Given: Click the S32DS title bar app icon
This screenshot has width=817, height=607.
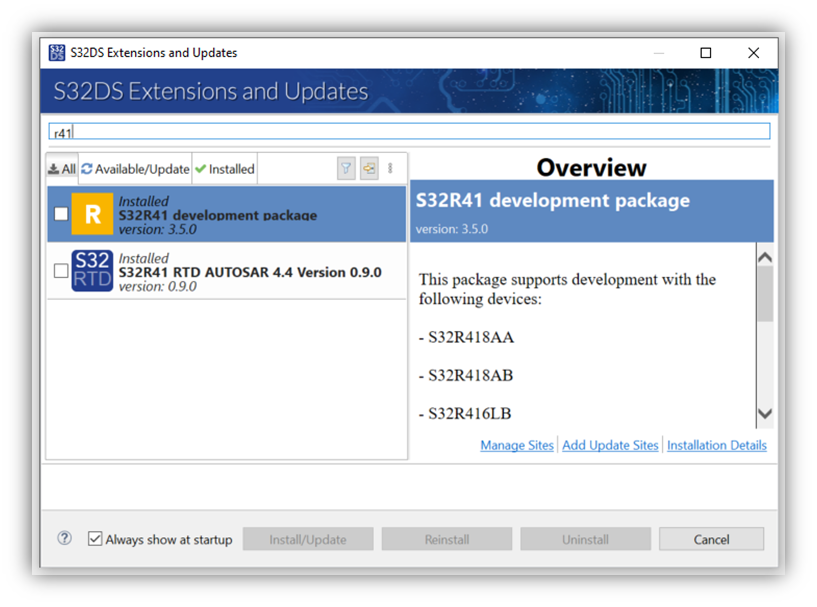Looking at the screenshot, I should click(56, 53).
